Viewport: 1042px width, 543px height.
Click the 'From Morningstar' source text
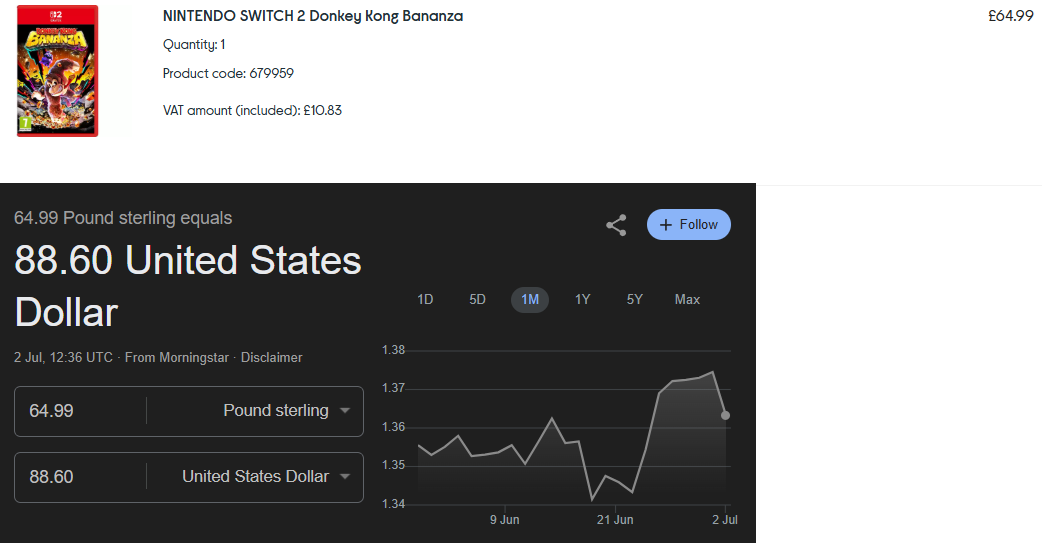(177, 358)
